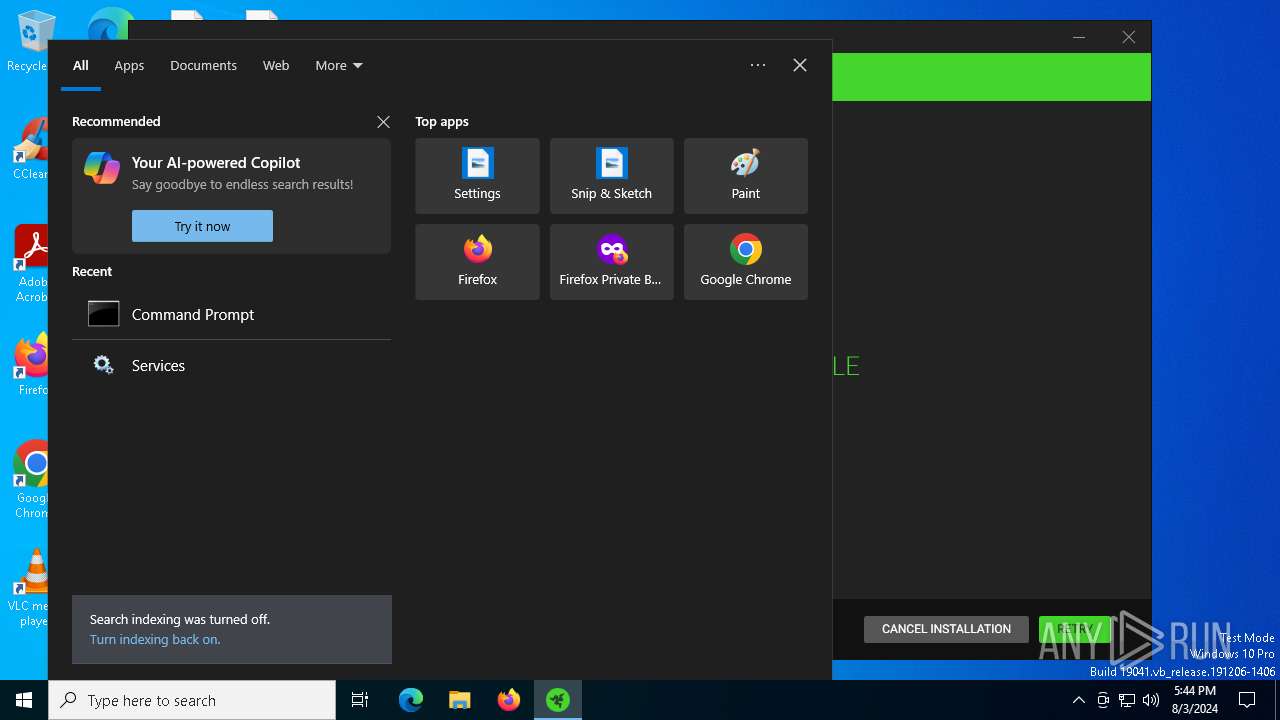Select the CCleaner desktop shortcut

coord(30,150)
